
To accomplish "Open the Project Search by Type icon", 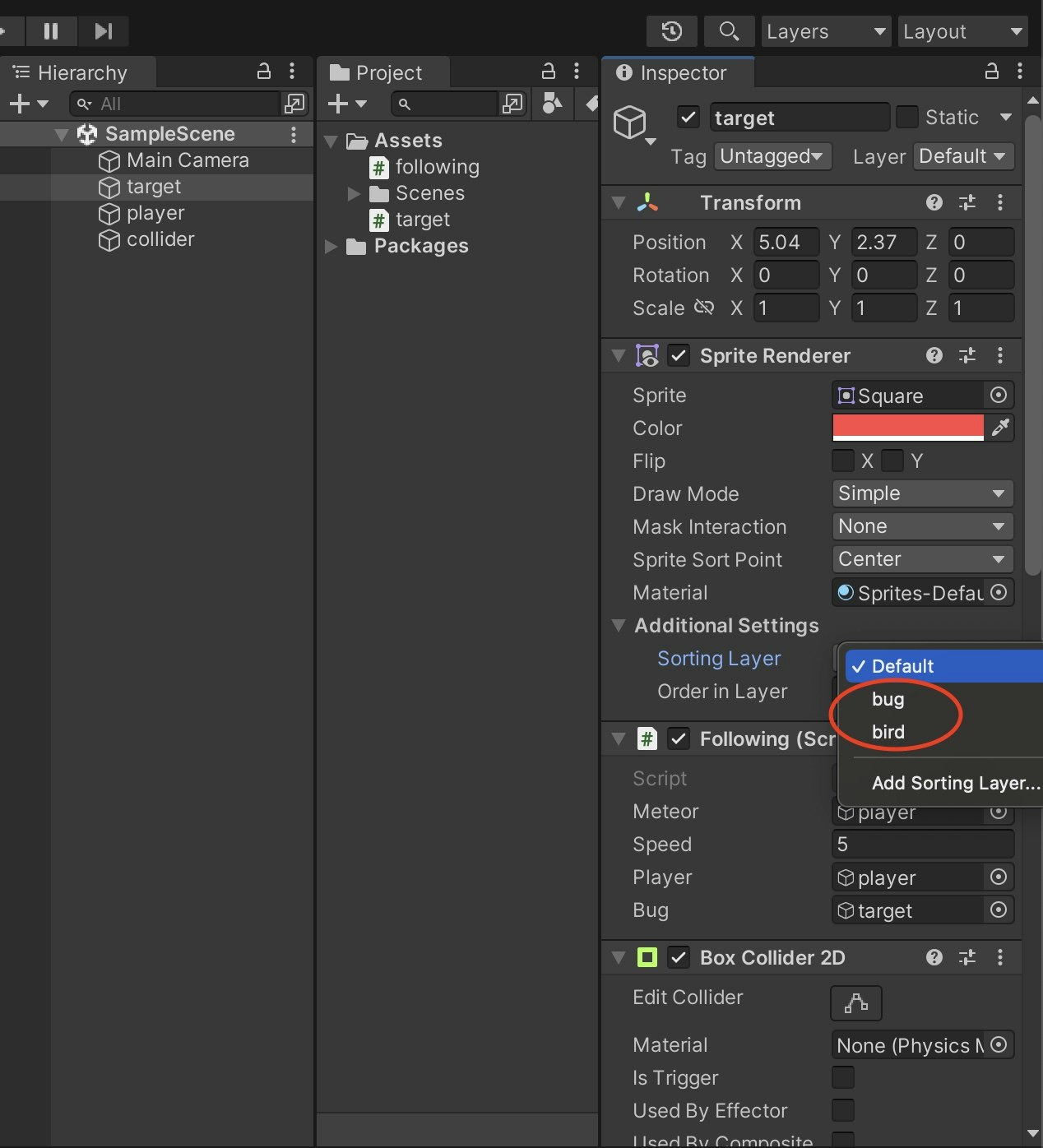I will coord(553,104).
